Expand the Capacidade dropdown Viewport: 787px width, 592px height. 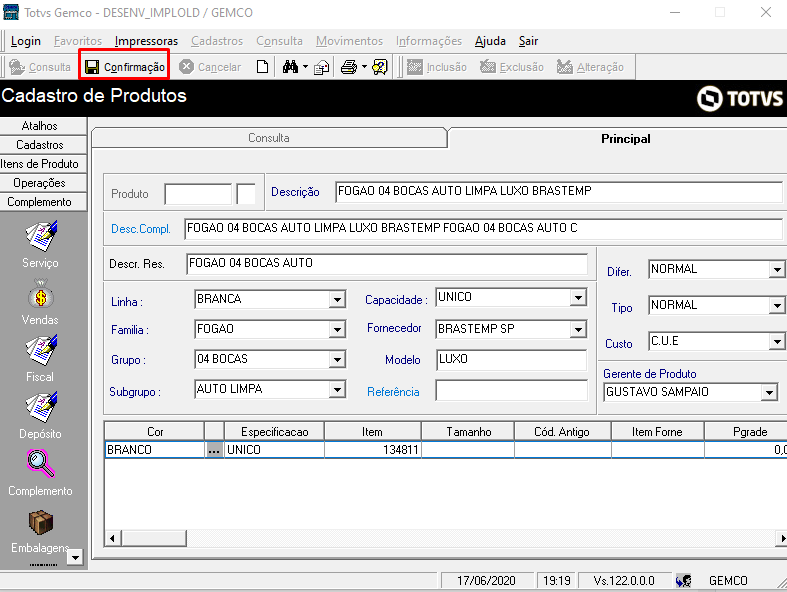point(578,298)
